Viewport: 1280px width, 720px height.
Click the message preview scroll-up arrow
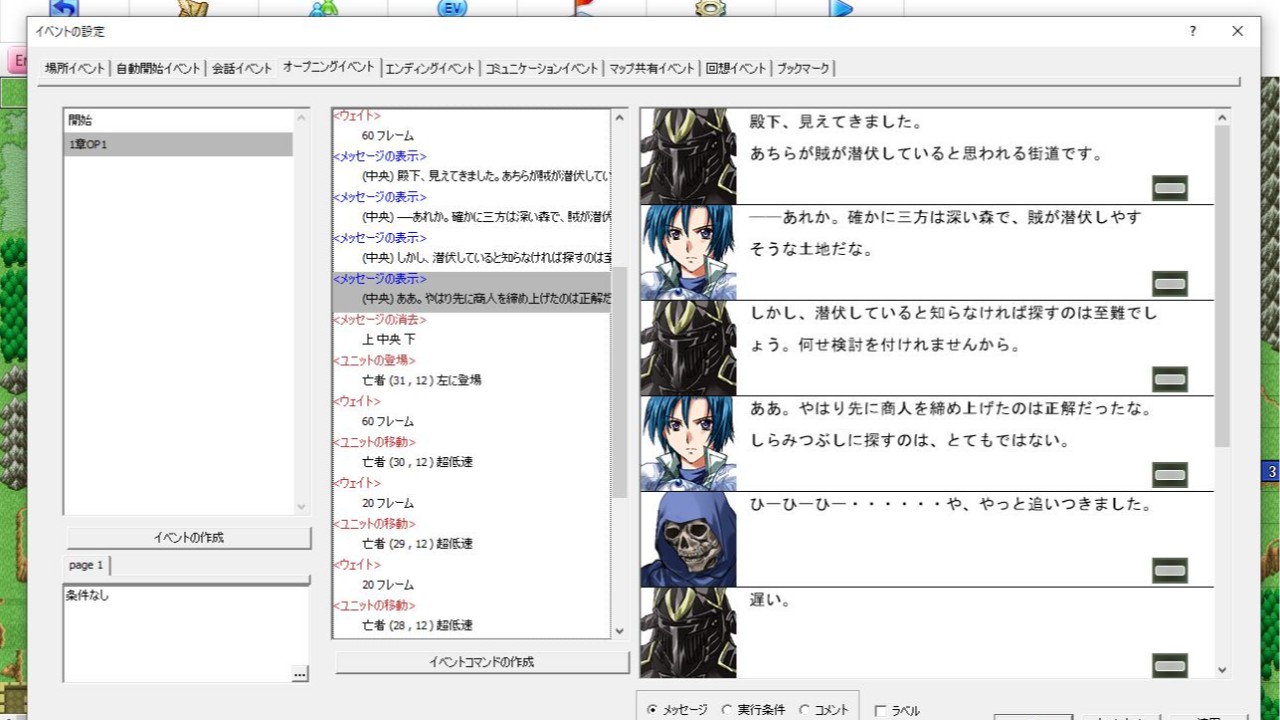[x=1222, y=117]
